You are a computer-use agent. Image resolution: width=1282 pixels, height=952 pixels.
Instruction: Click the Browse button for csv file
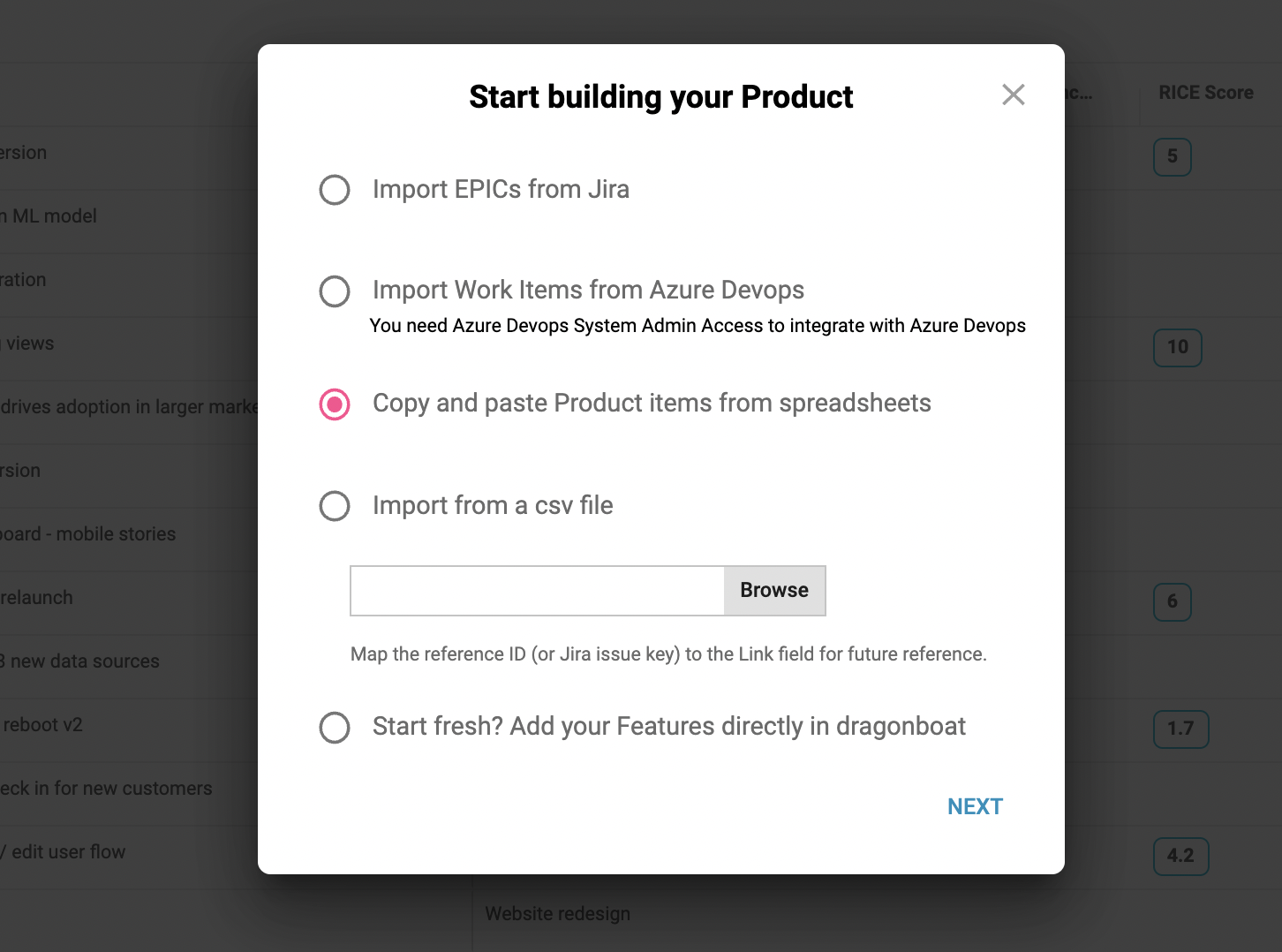[x=774, y=591]
